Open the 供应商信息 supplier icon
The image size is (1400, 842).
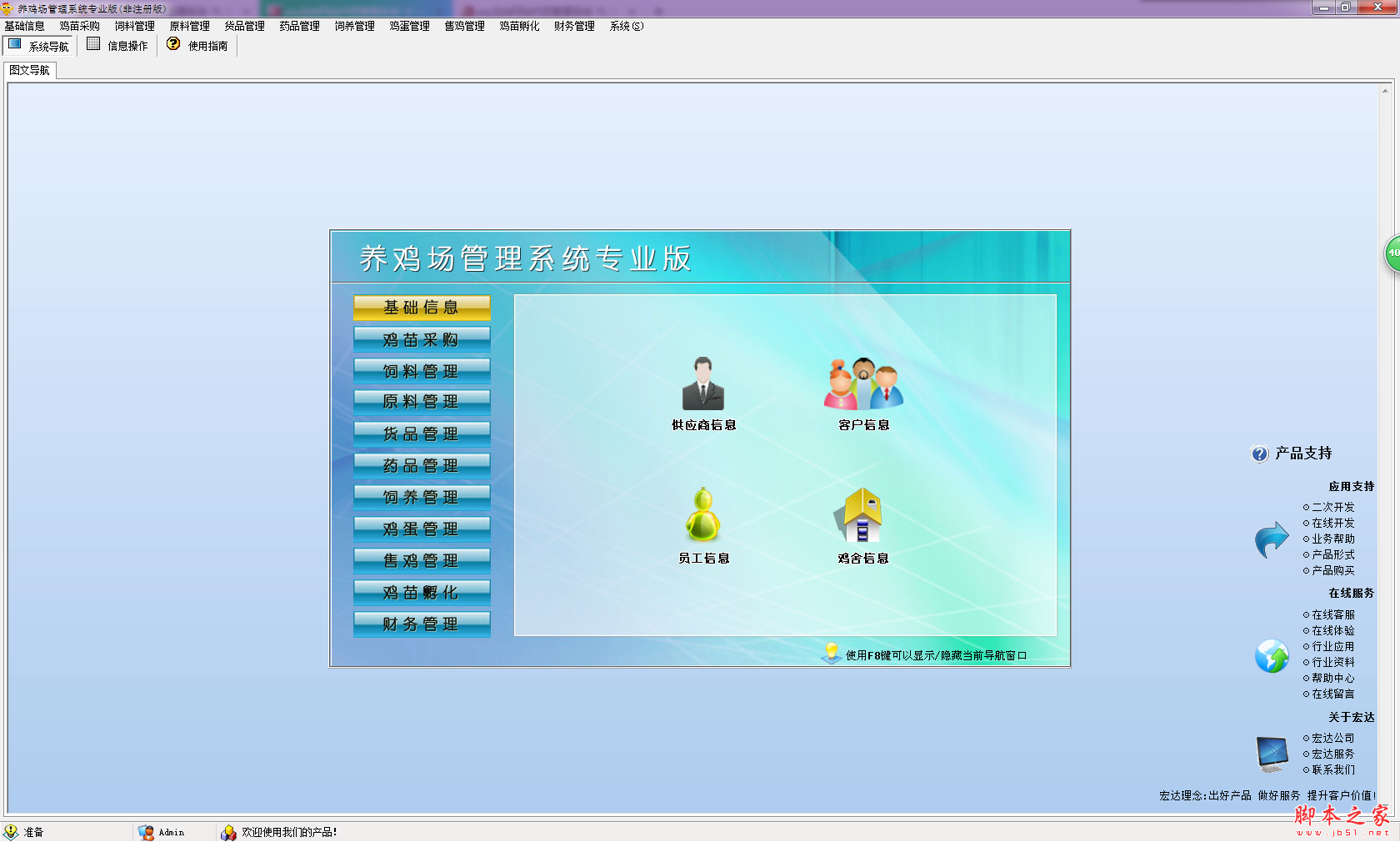pyautogui.click(x=702, y=385)
